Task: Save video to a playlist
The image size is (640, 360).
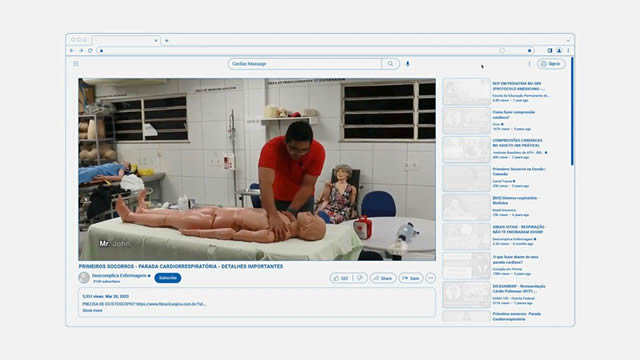Action: (411, 278)
